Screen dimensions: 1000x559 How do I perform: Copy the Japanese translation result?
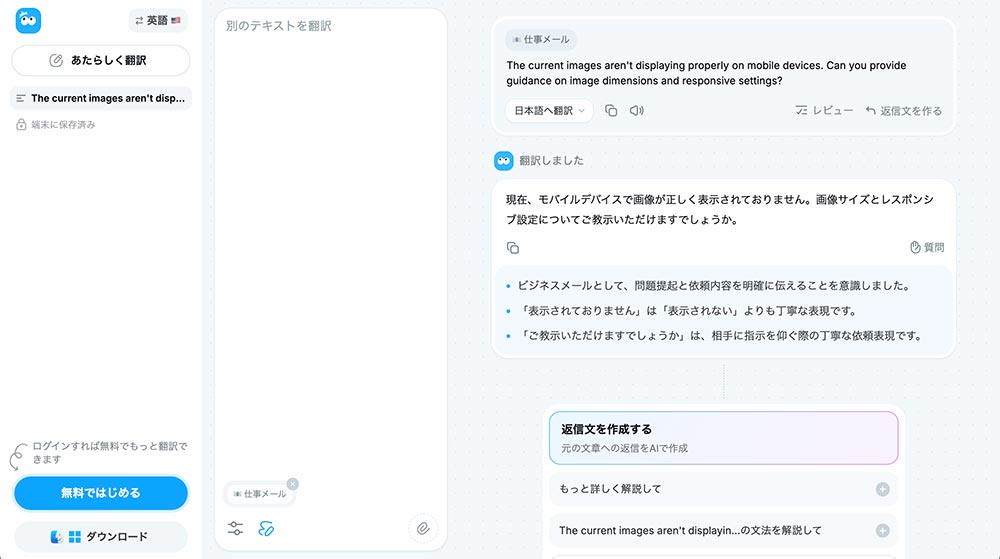(x=513, y=247)
